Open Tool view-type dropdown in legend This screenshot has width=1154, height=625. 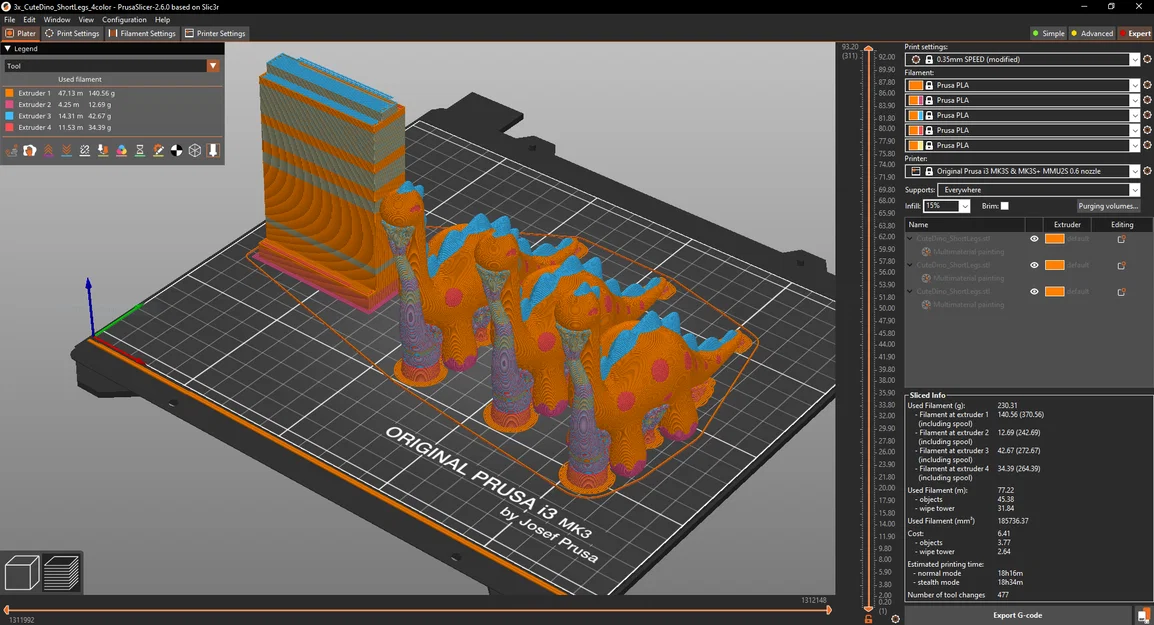point(213,66)
